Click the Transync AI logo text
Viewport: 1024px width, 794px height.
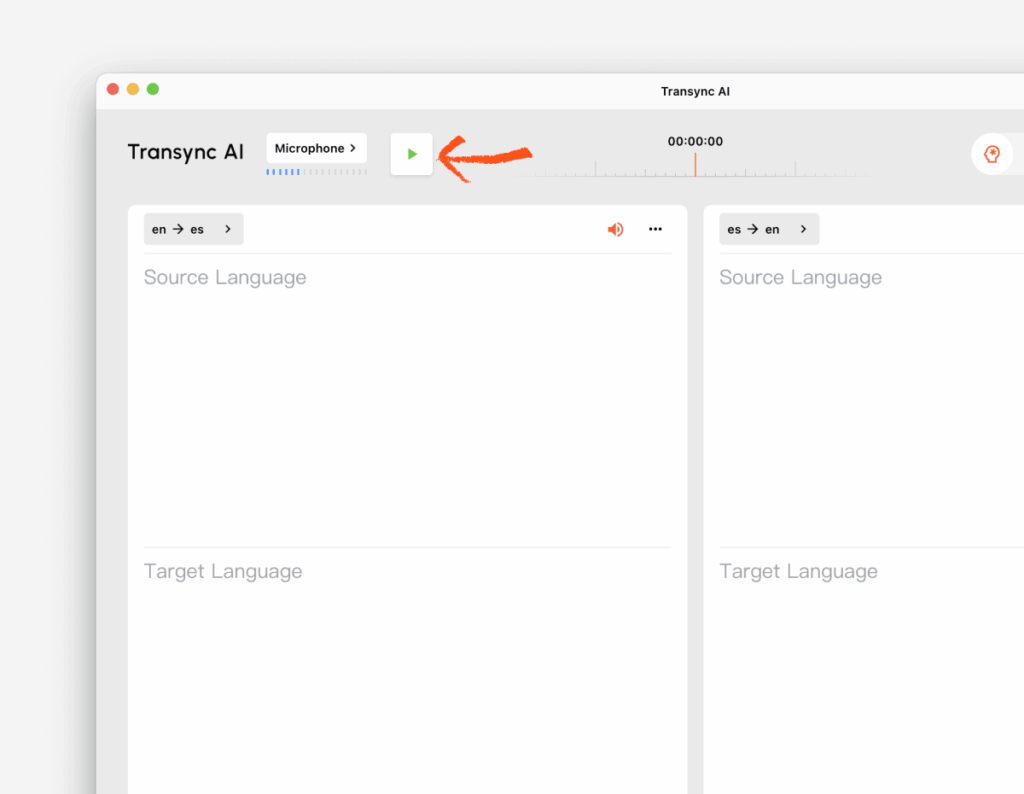[185, 152]
